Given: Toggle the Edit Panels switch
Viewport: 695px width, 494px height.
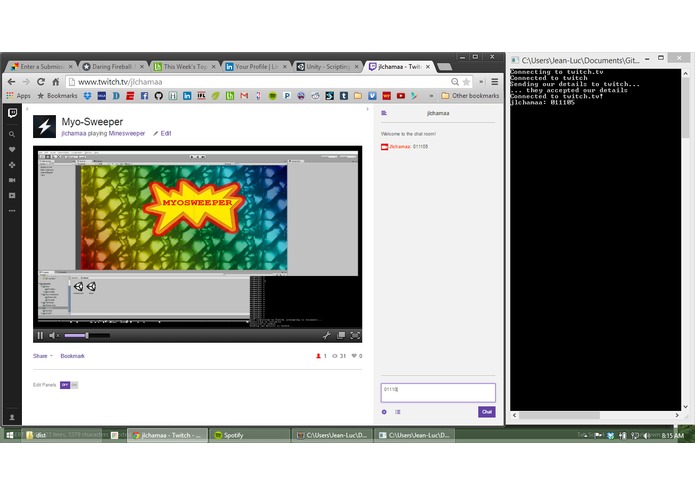Looking at the screenshot, I should (69, 385).
